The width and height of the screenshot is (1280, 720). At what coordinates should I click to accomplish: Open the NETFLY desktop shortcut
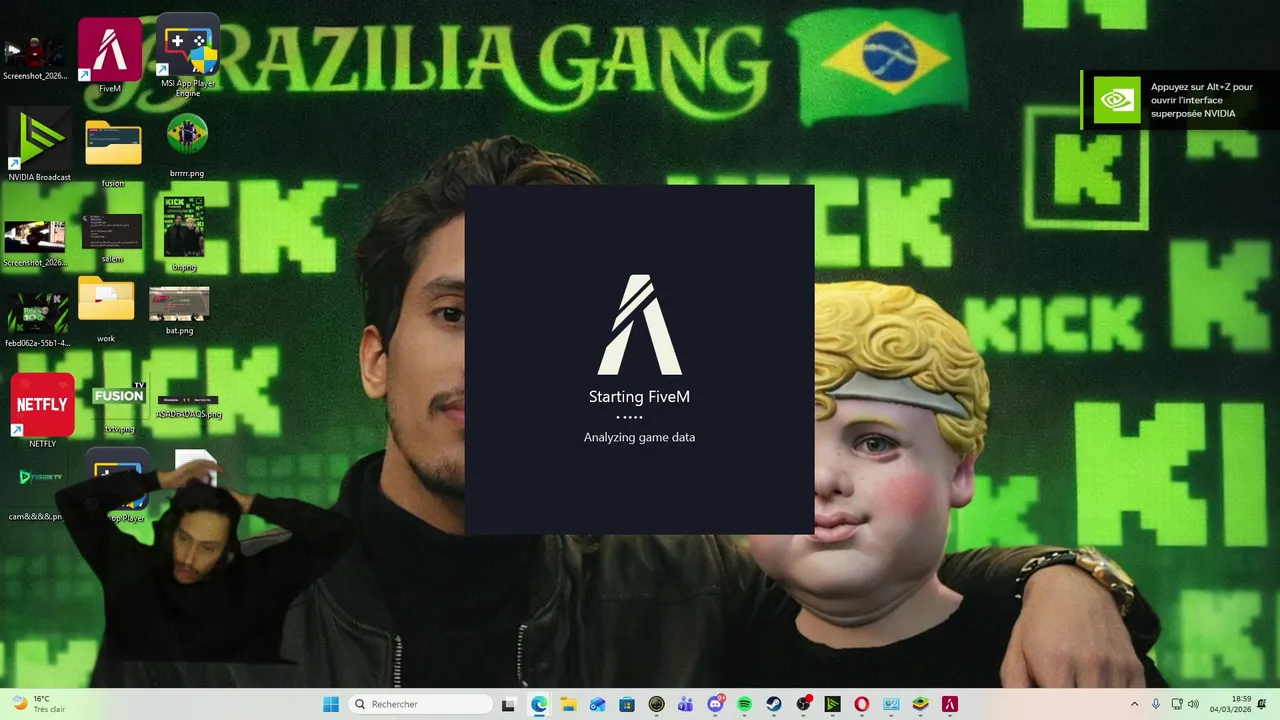[x=42, y=410]
